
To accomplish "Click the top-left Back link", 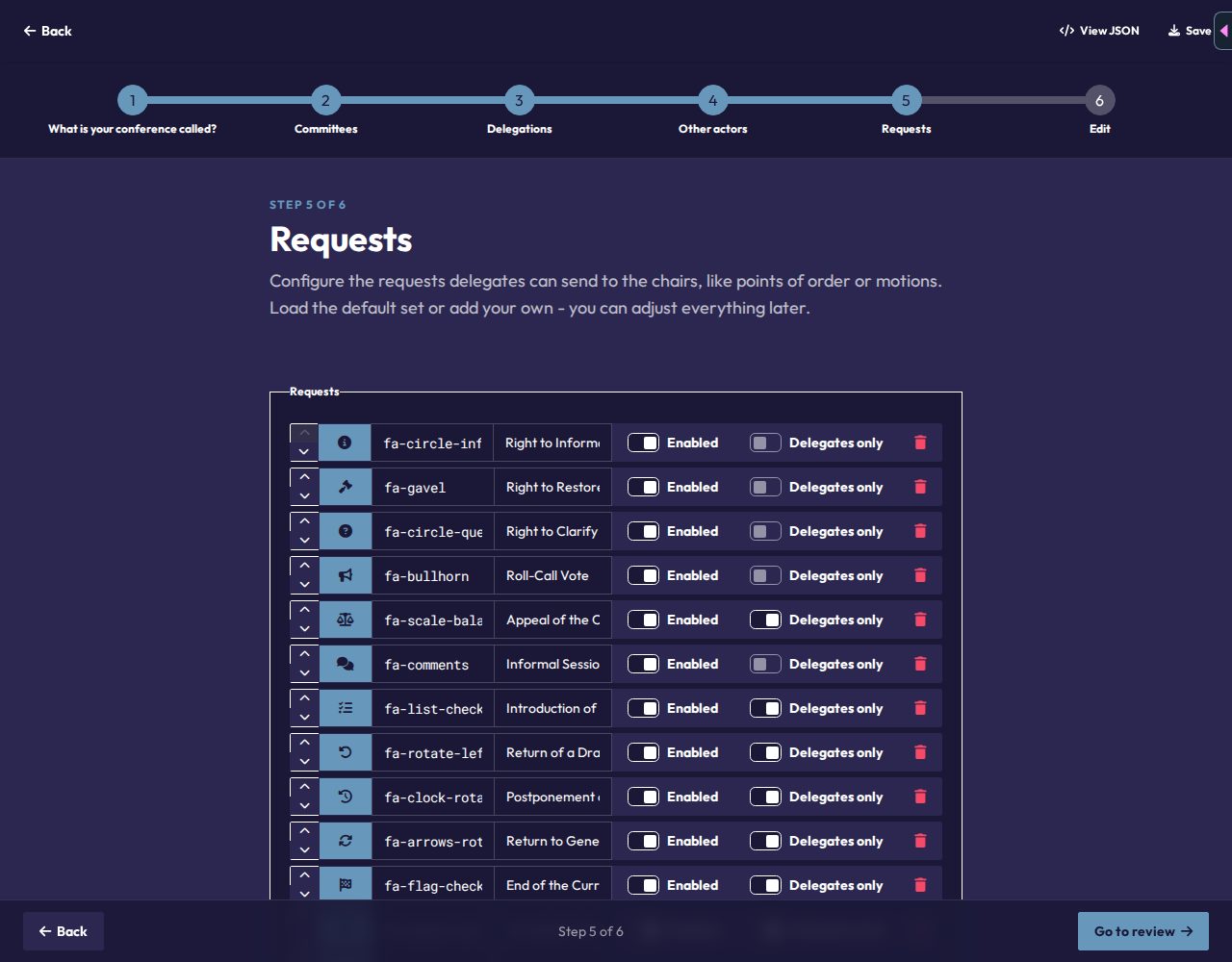I will tap(48, 31).
